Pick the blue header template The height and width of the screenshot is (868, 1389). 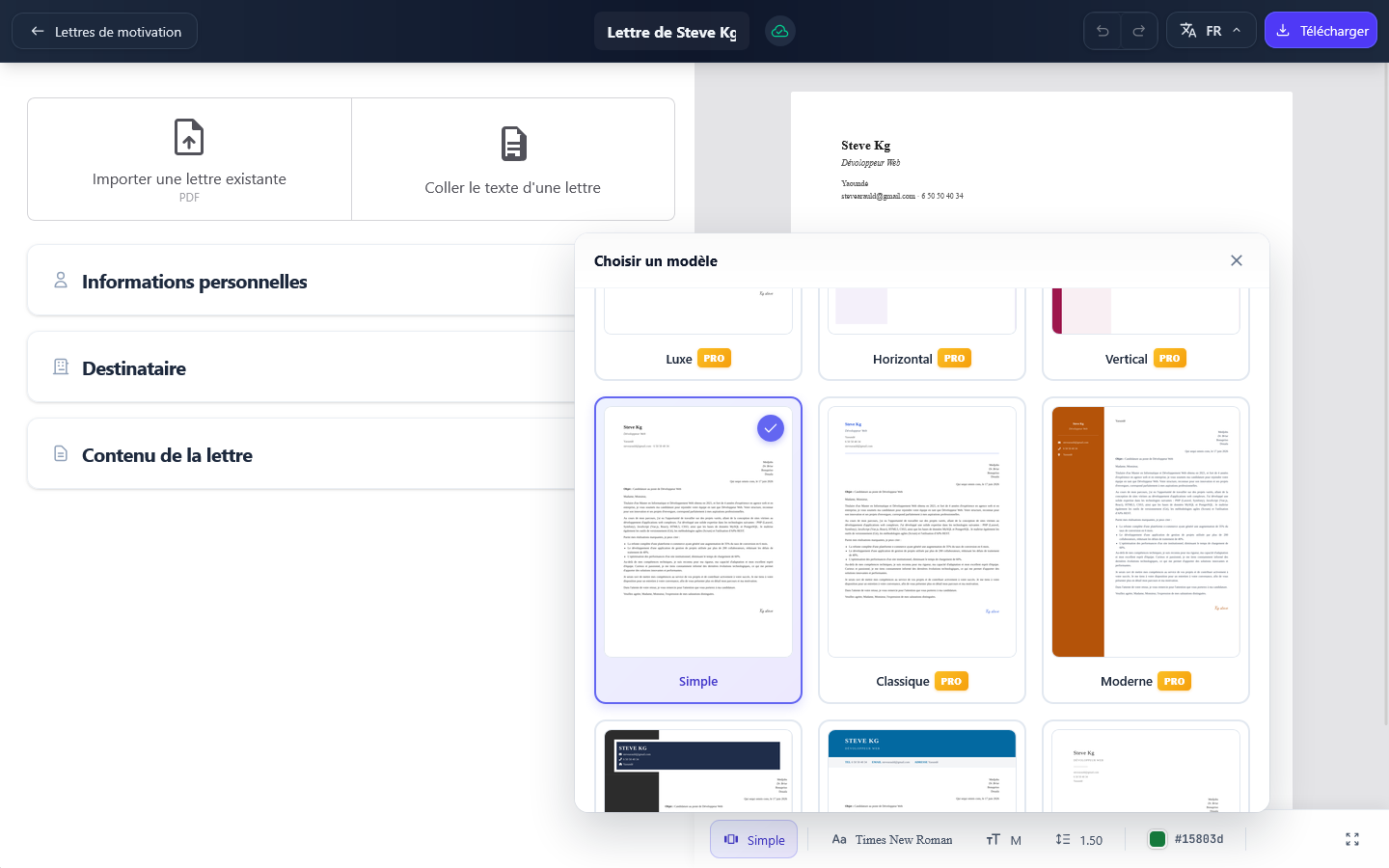(922, 767)
